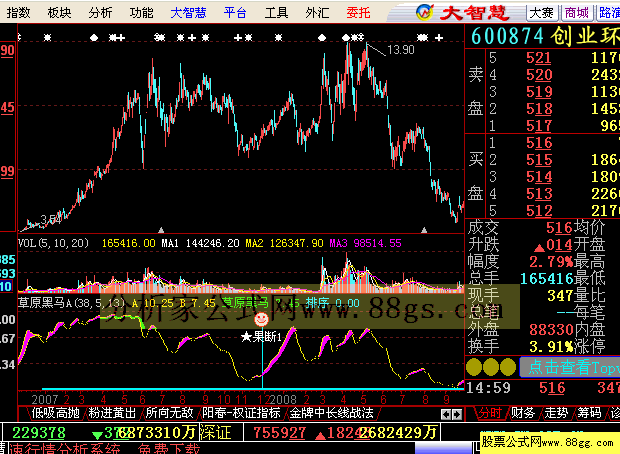Select the 走势 tab in the quote panel
Screen dimensions: 620x454
[x=556, y=413]
